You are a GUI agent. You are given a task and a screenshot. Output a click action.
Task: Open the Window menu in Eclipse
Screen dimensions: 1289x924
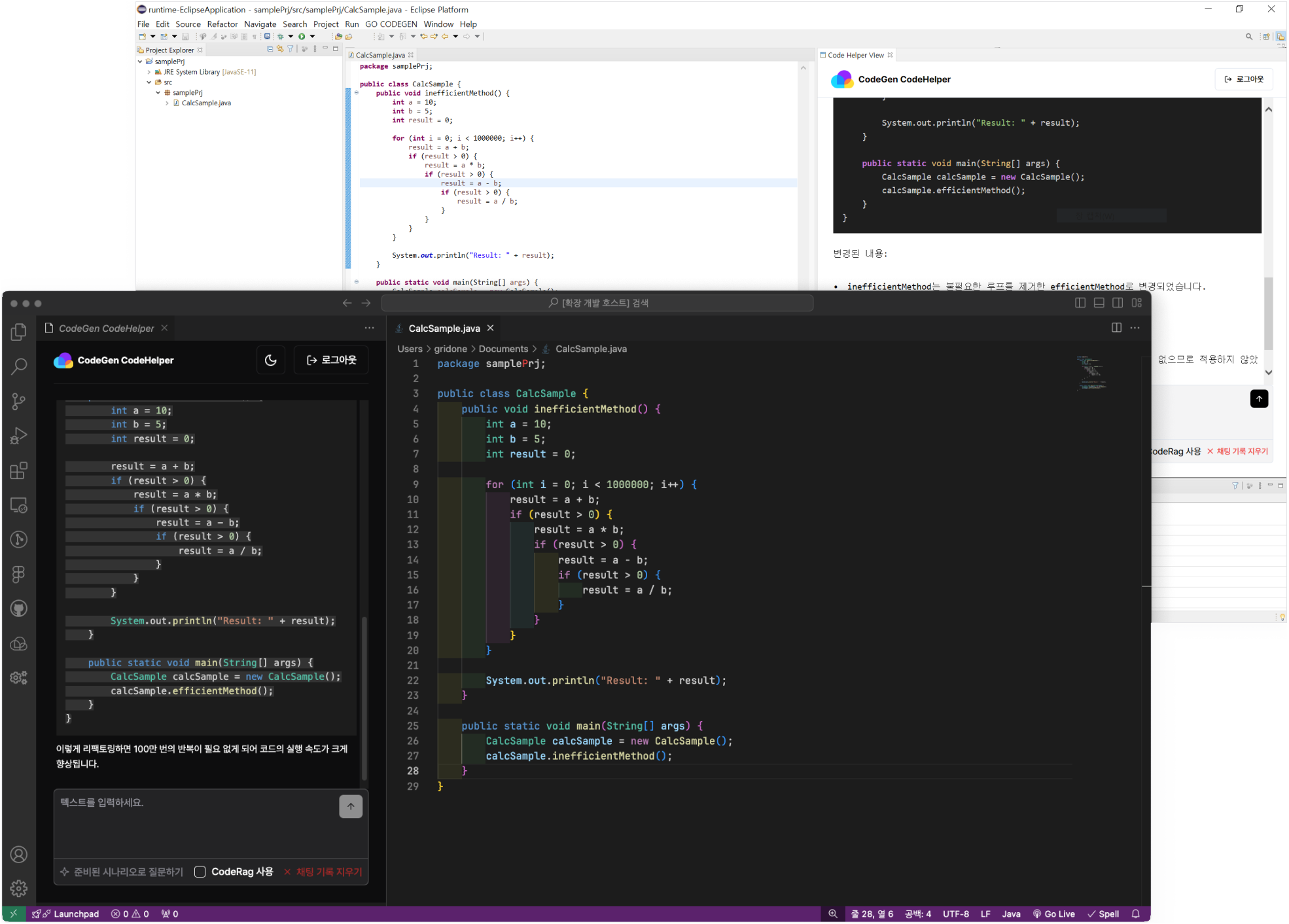point(438,24)
